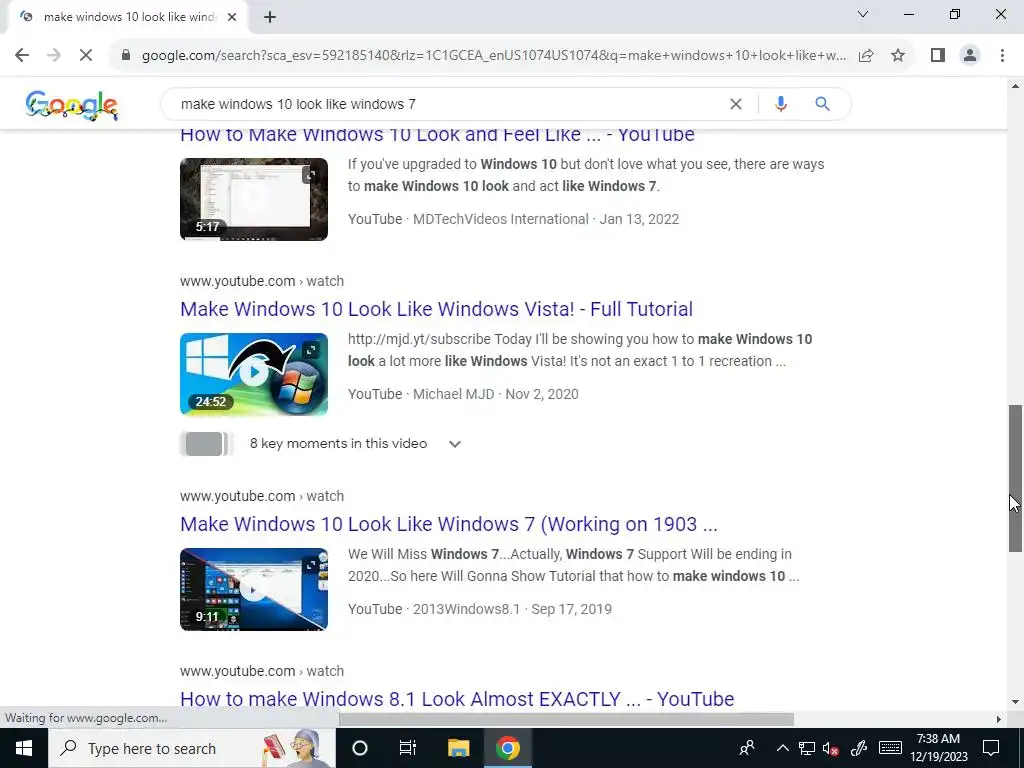
Task: Open Windows Ink pen tray icon
Action: 859,748
